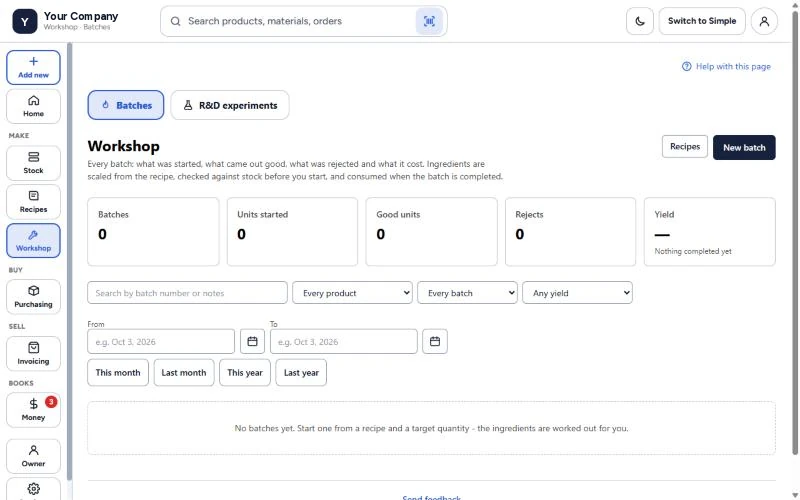Click the Workshop page heading
Screen dimensions: 800x500
pos(123,146)
